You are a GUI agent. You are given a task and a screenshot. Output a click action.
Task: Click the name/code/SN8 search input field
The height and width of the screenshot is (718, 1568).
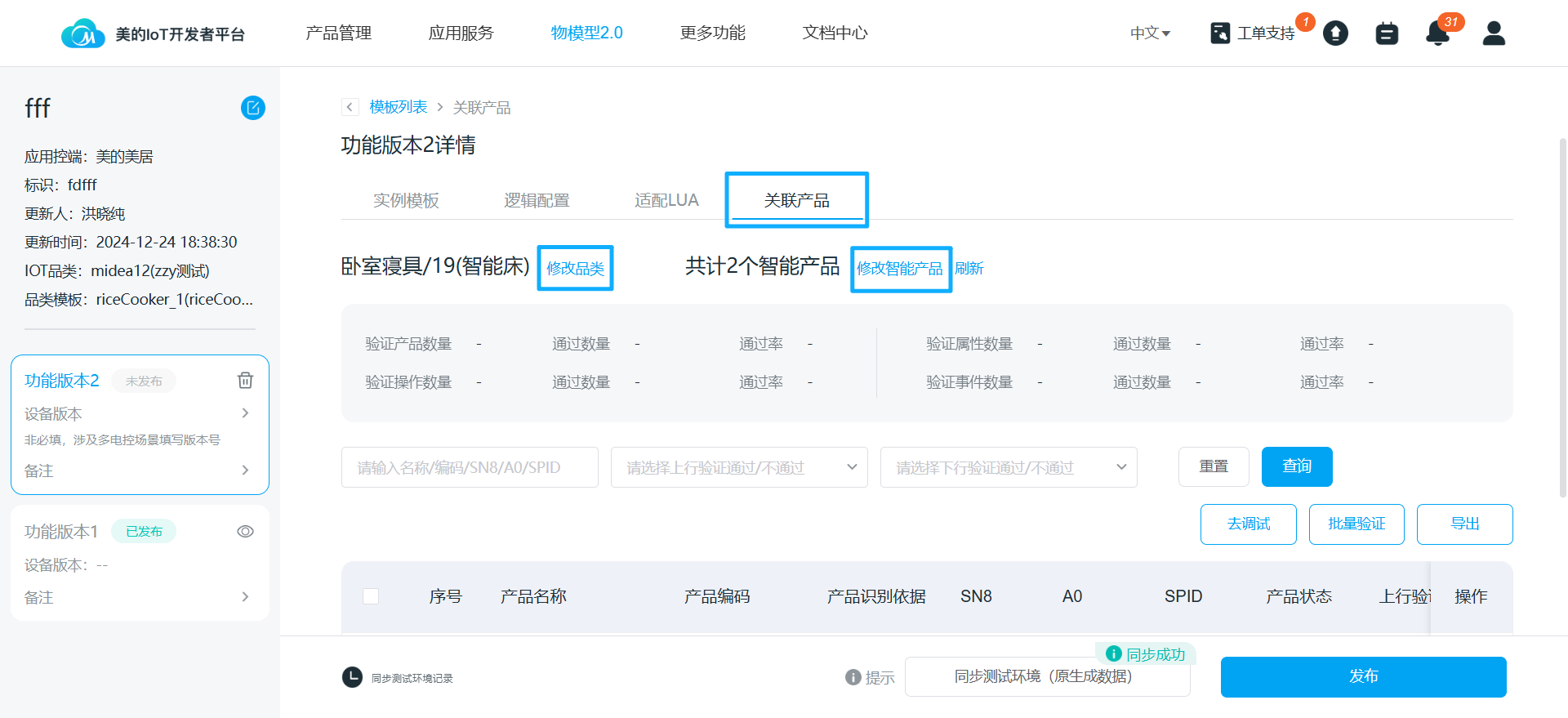[470, 467]
